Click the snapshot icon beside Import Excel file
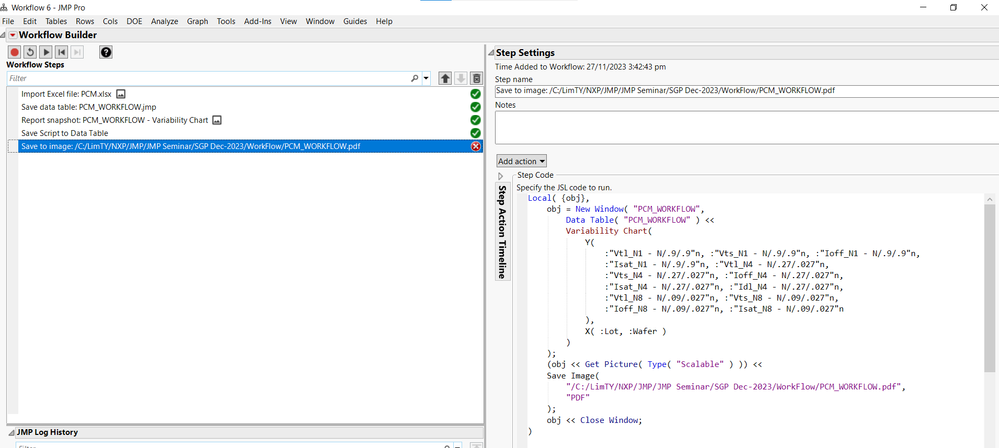The image size is (999, 448). 121,94
